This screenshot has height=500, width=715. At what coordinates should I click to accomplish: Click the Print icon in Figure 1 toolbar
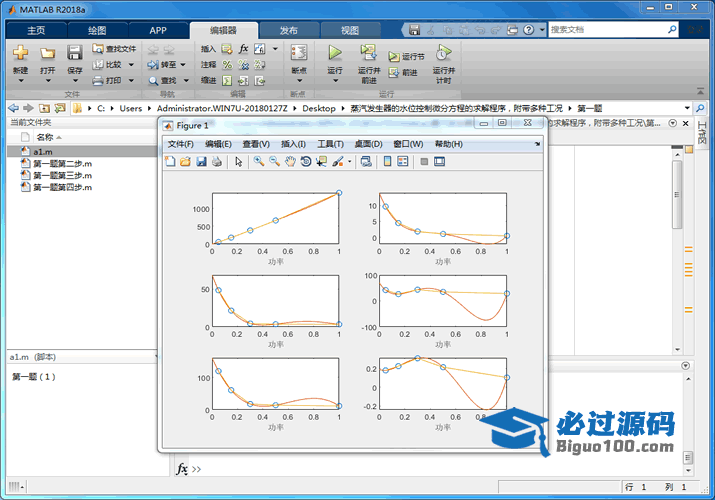216,162
